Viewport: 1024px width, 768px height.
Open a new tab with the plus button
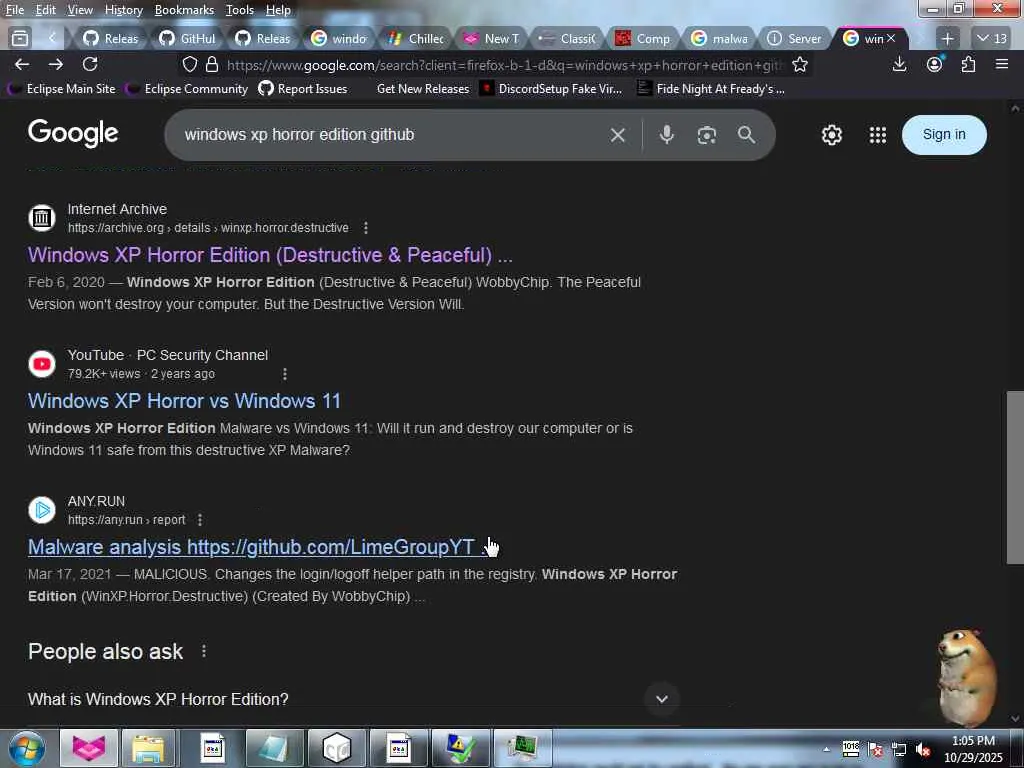coord(948,39)
